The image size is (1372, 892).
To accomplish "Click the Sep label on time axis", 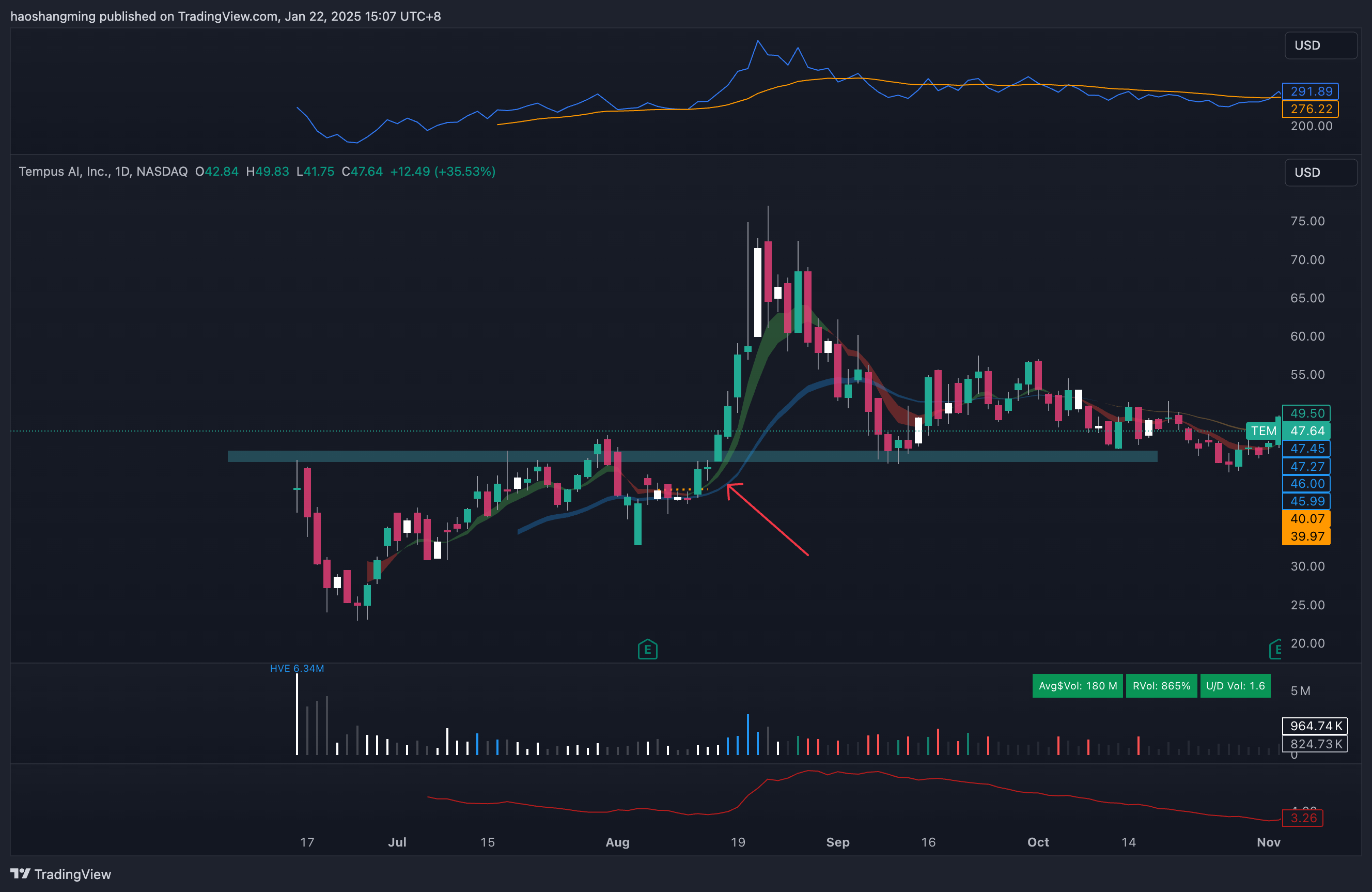I will [x=837, y=842].
